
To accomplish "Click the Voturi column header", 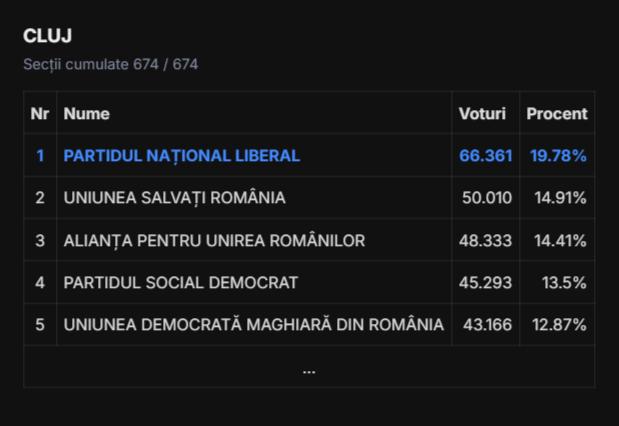I will pos(482,114).
